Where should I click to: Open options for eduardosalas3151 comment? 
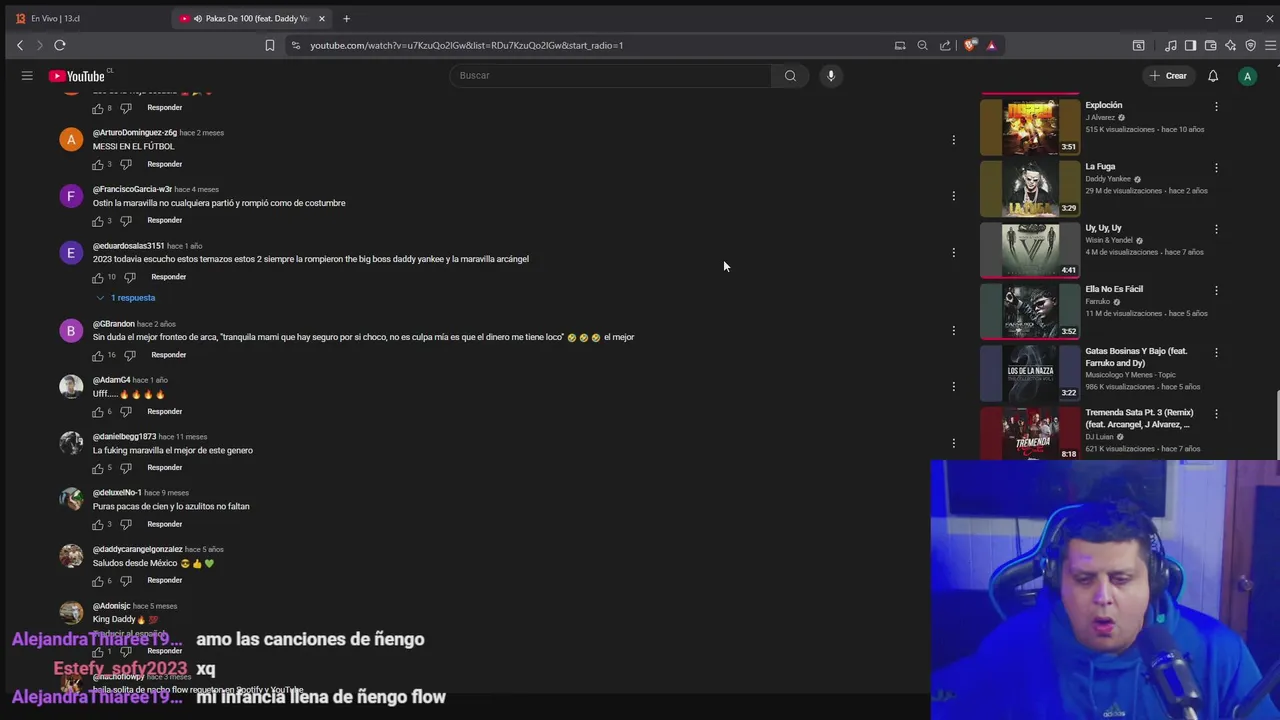click(x=954, y=252)
